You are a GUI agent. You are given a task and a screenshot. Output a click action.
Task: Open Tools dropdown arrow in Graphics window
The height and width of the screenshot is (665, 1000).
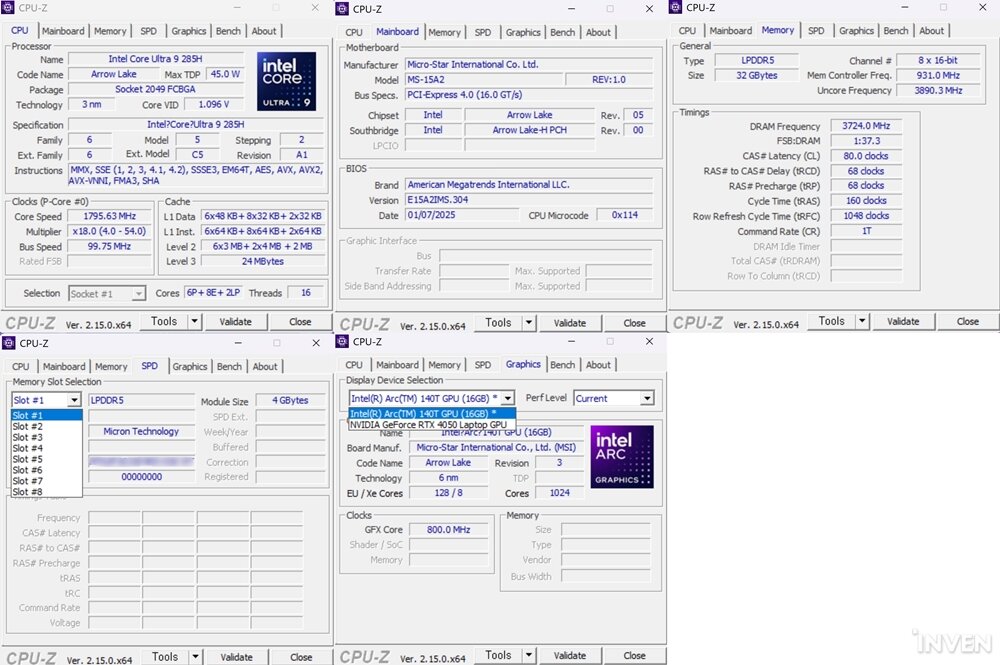[x=529, y=655]
